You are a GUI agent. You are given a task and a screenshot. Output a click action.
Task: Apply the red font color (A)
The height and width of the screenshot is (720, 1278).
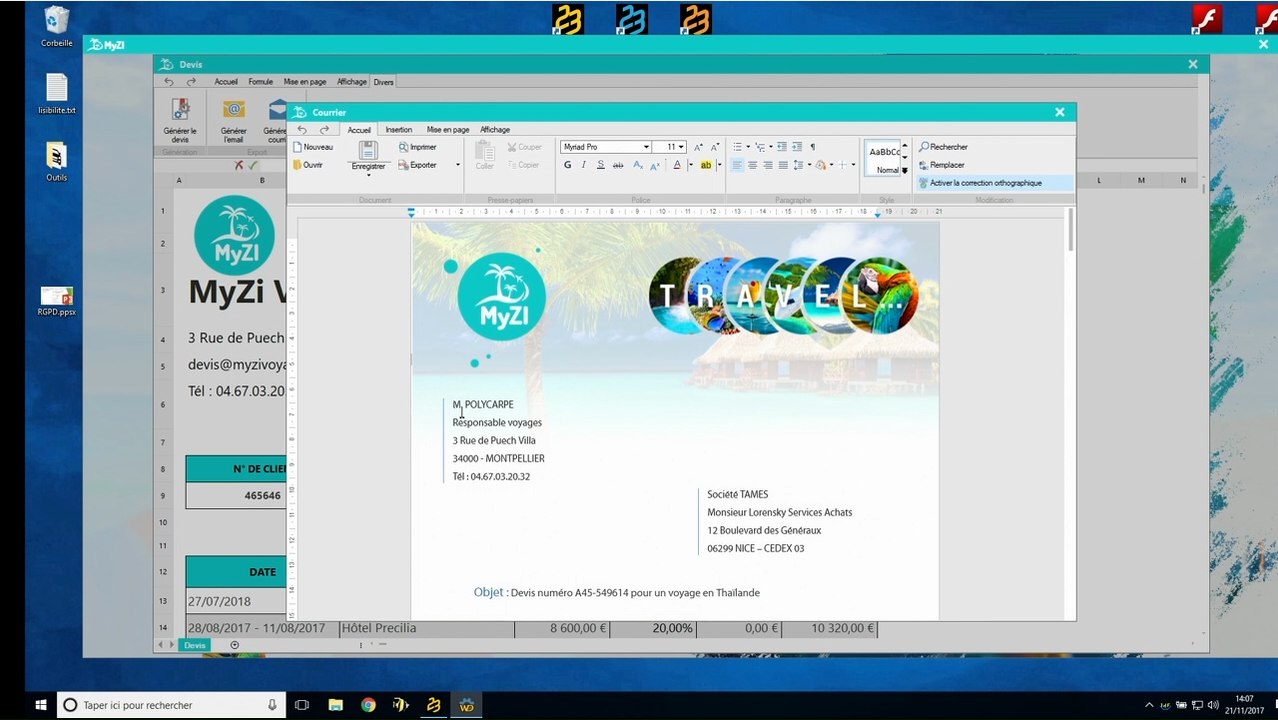677,165
